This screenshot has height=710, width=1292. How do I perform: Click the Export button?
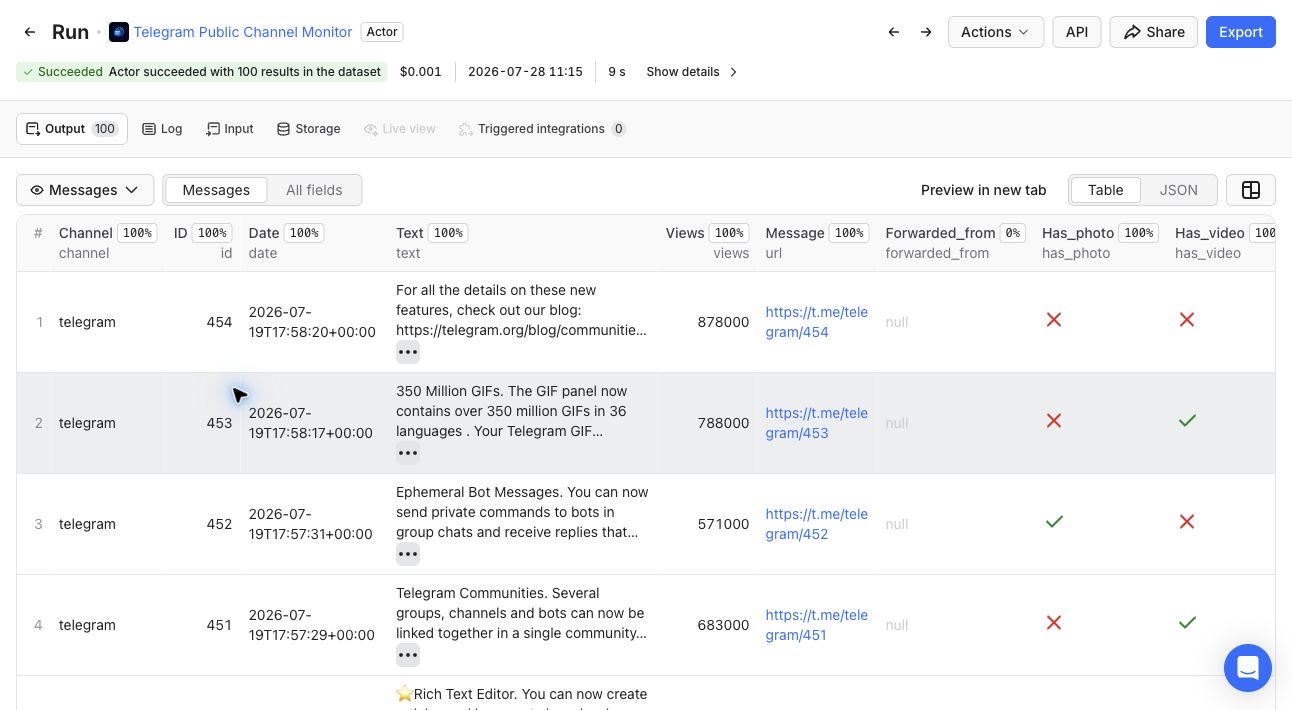[1240, 32]
